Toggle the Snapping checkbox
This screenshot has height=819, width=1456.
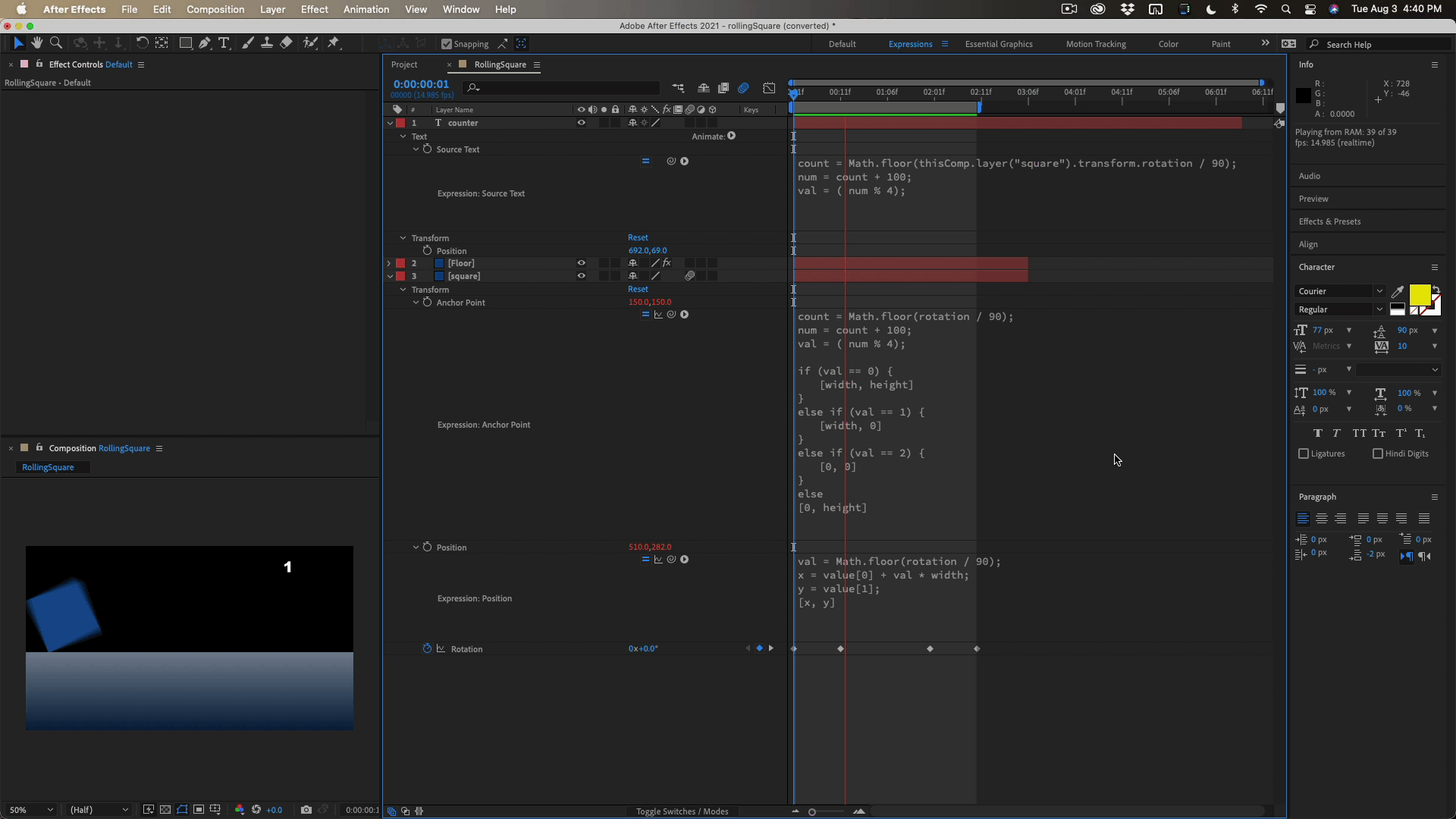(x=447, y=44)
